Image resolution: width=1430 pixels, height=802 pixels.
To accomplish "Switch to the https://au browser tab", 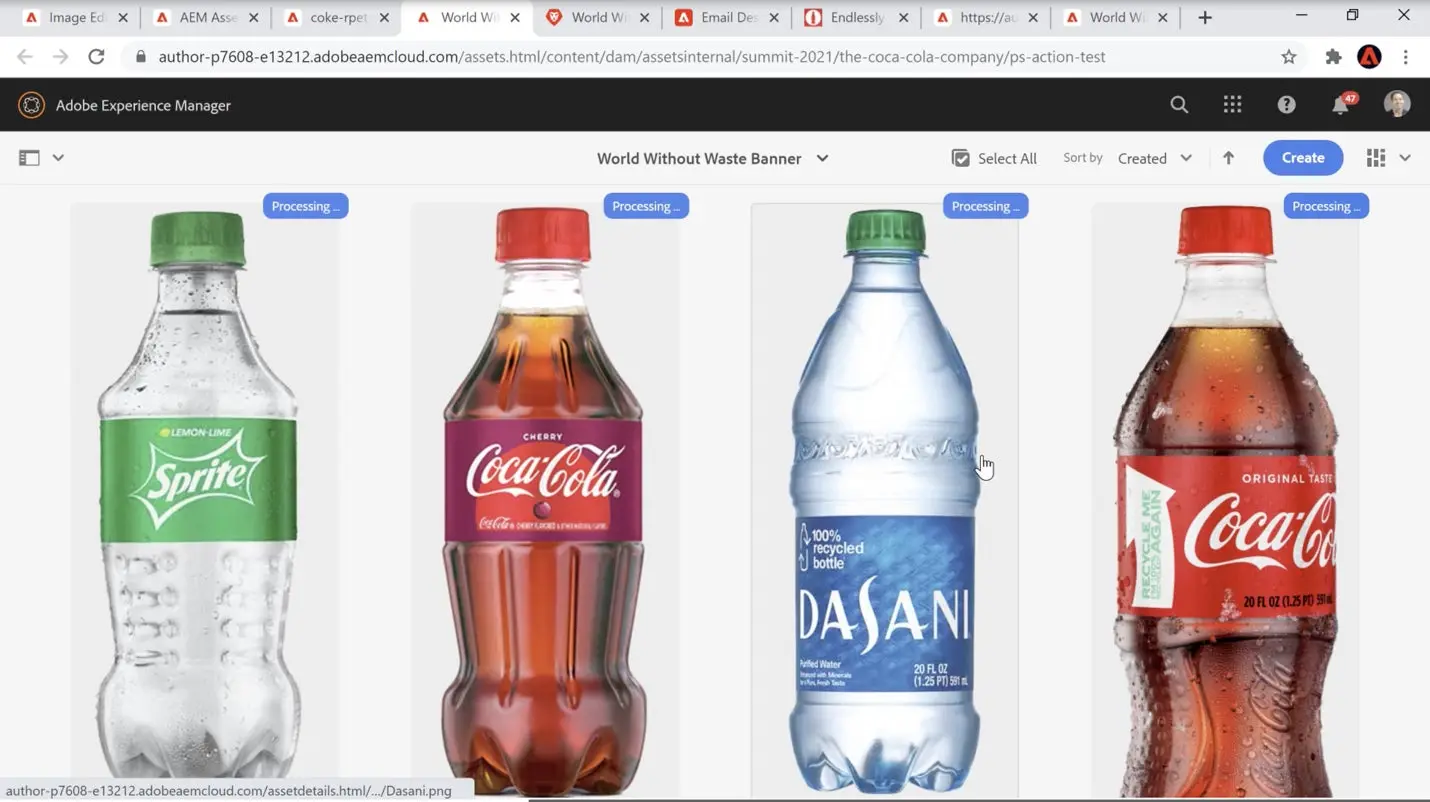I will coord(986,17).
